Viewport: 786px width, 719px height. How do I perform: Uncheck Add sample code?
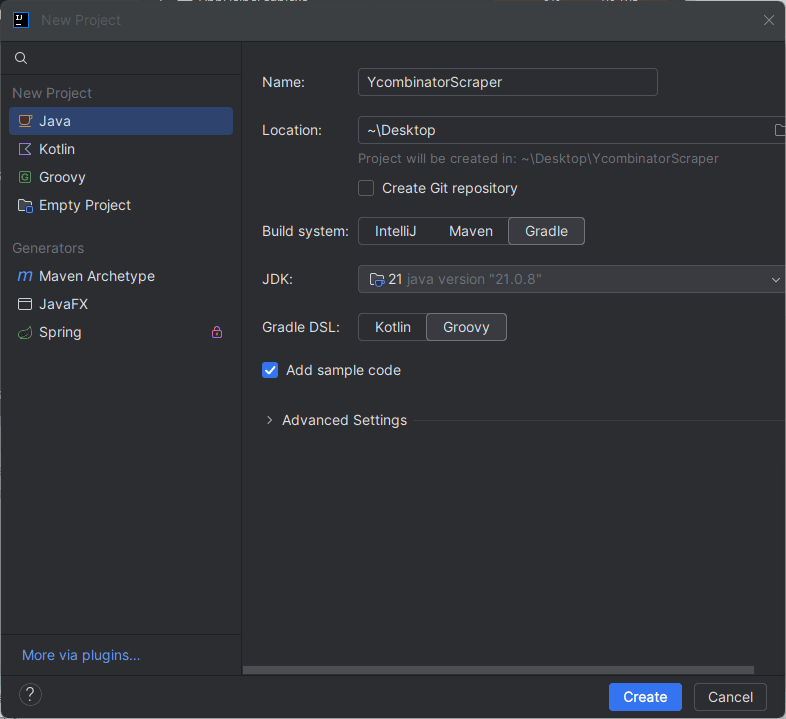[x=270, y=370]
